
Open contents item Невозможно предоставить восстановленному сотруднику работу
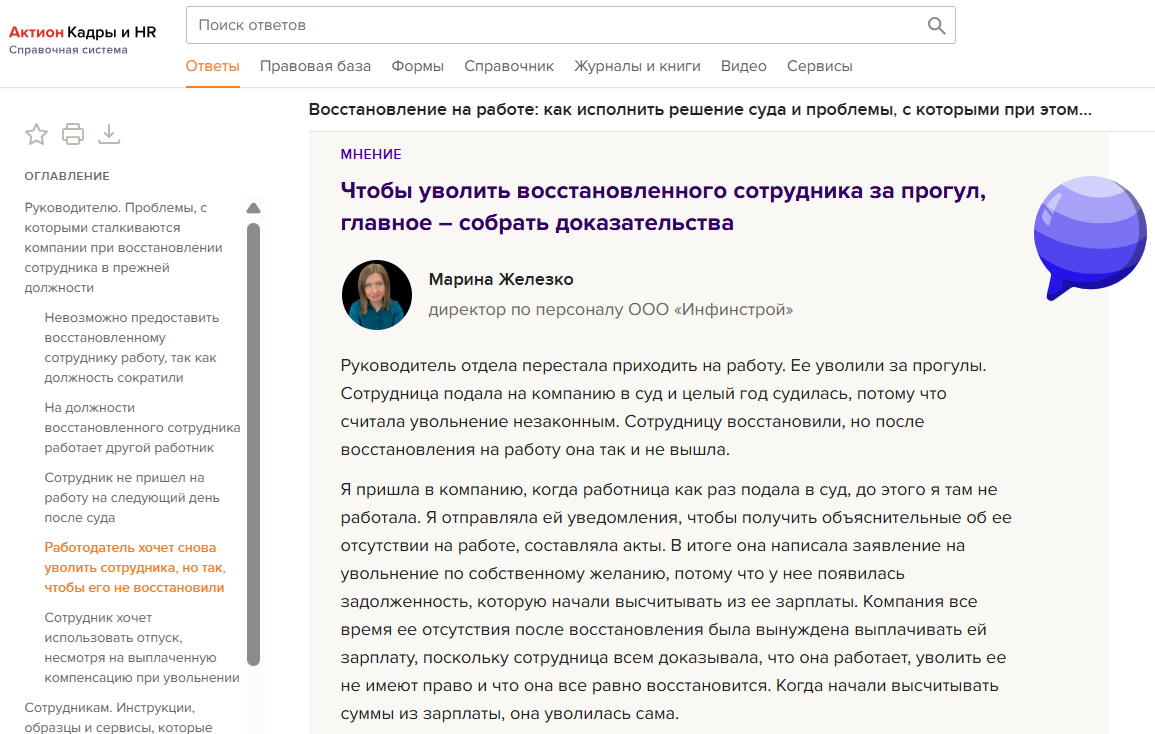click(132, 348)
